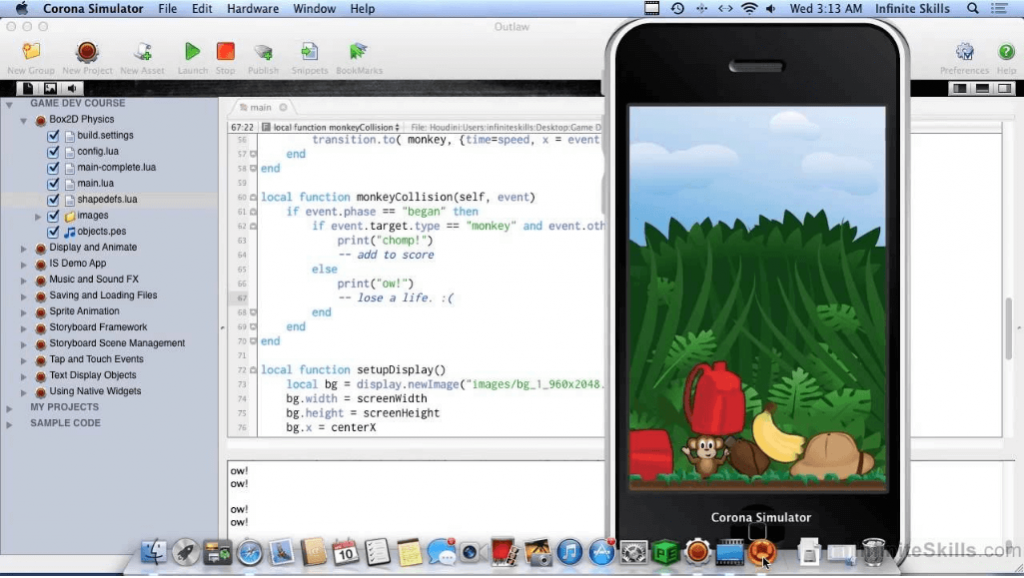The width and height of the screenshot is (1024, 578).
Task: Select Text Display Objects project
Action: tap(93, 376)
